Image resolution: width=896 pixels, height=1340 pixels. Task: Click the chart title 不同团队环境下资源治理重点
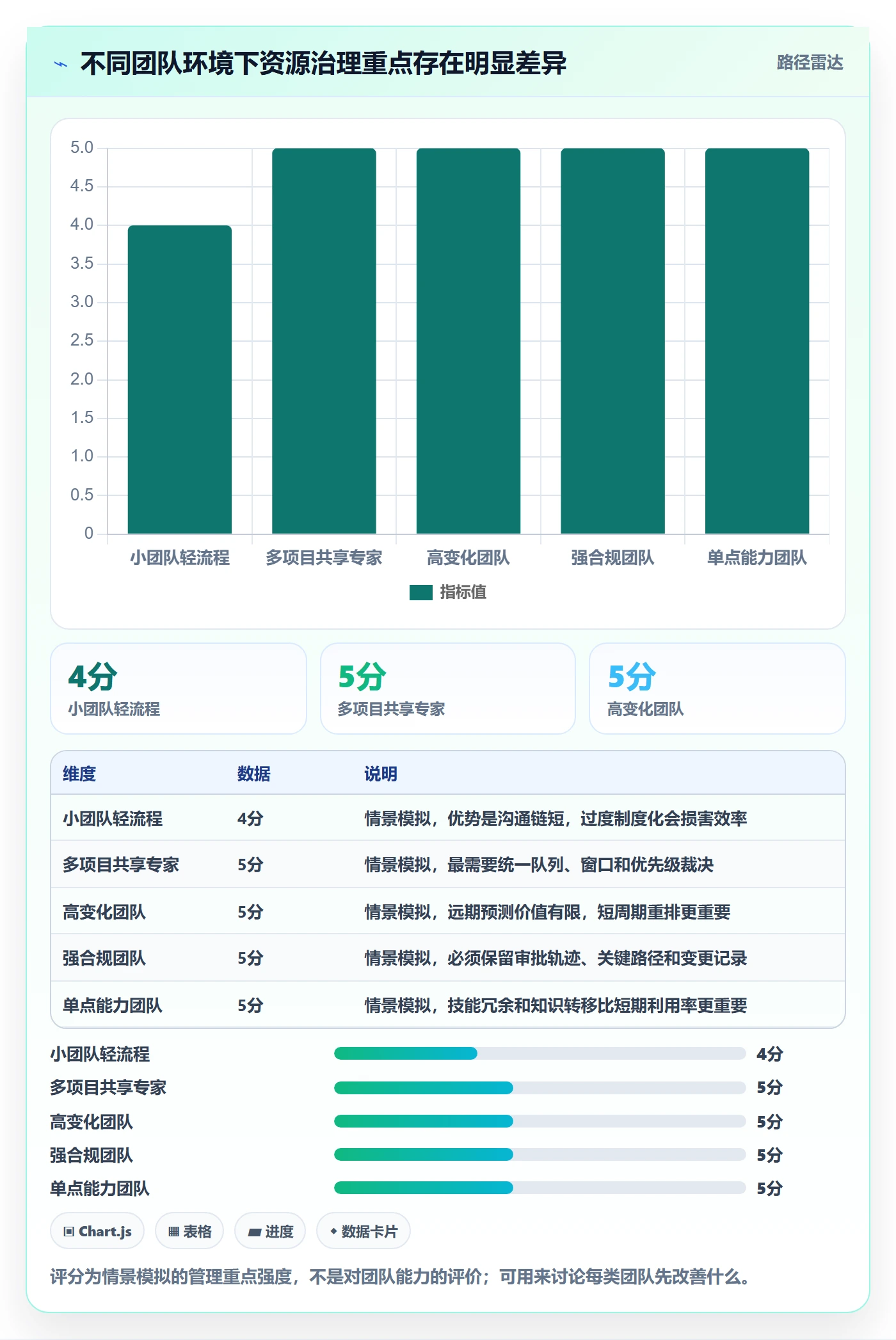pos(323,63)
